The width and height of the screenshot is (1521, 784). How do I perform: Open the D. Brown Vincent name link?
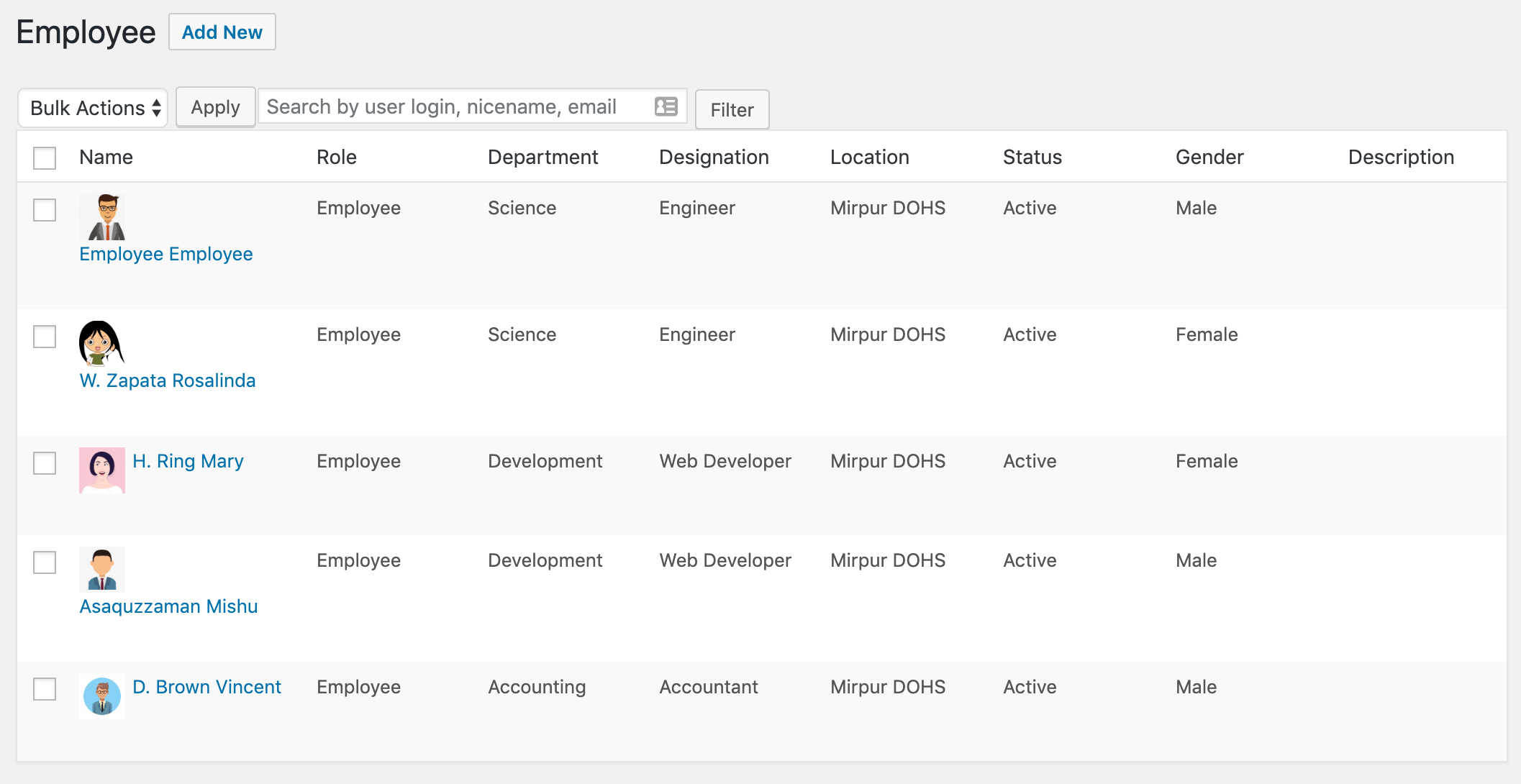tap(206, 687)
